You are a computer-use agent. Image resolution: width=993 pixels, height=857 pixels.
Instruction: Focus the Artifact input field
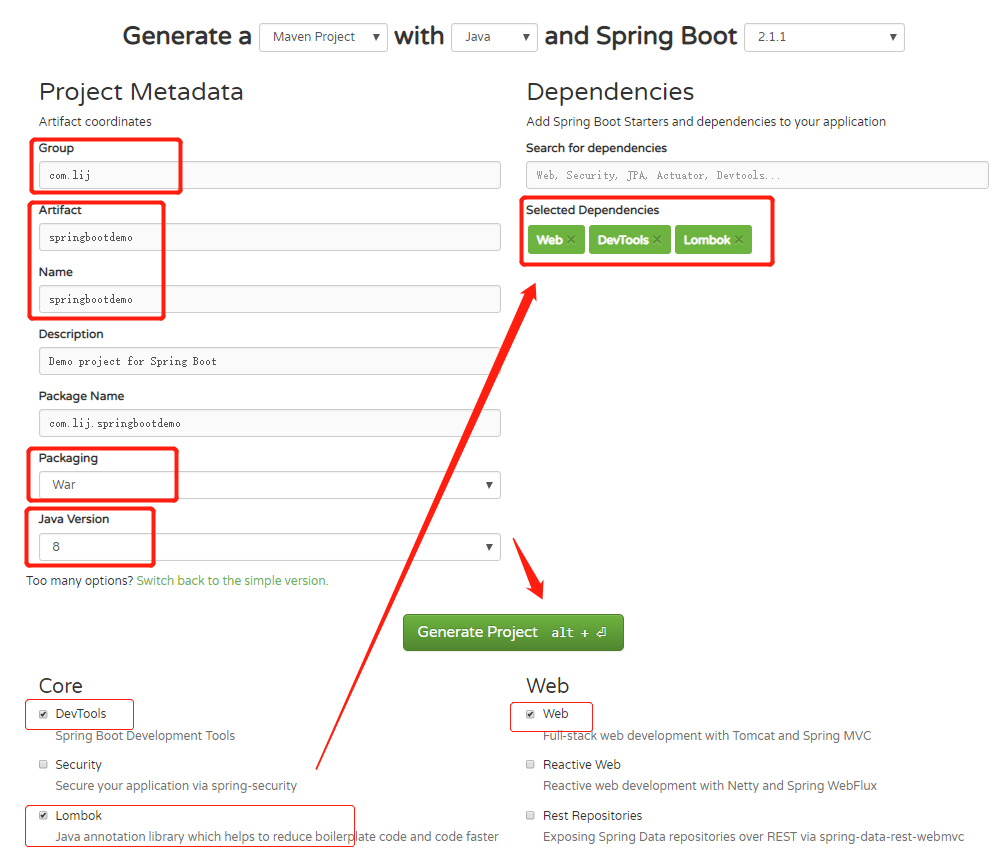tap(270, 238)
